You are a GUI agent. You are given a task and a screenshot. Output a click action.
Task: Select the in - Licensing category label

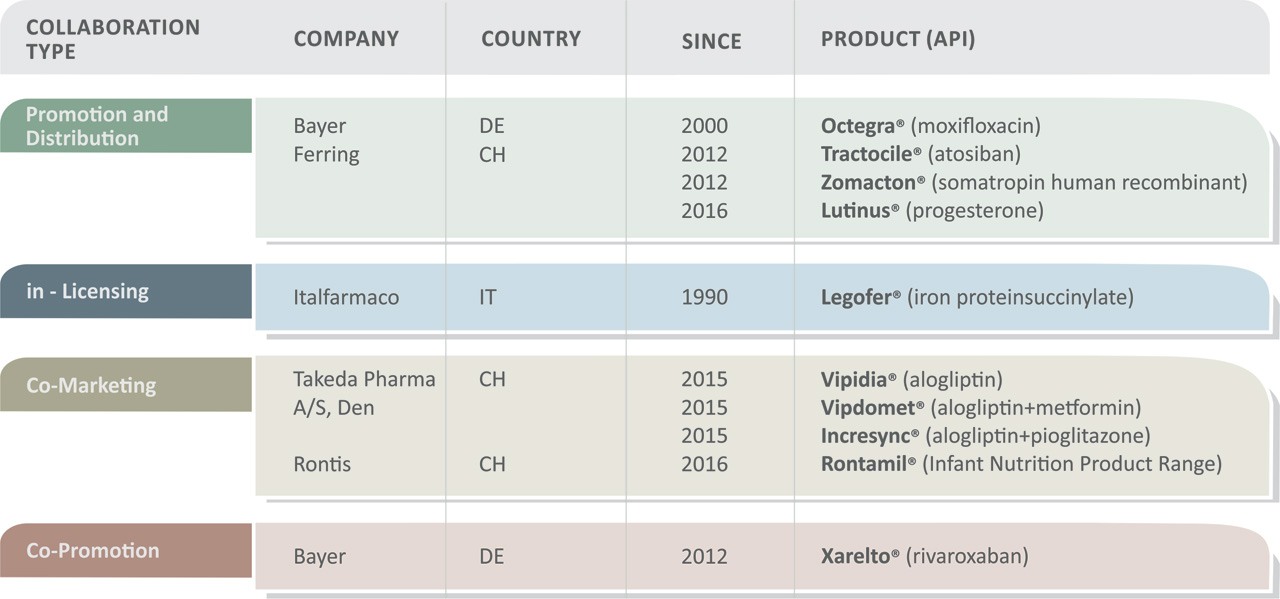coord(88,292)
